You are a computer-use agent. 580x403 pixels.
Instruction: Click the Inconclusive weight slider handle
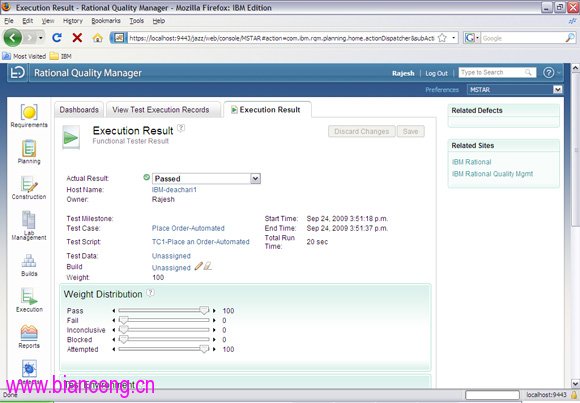[124, 329]
